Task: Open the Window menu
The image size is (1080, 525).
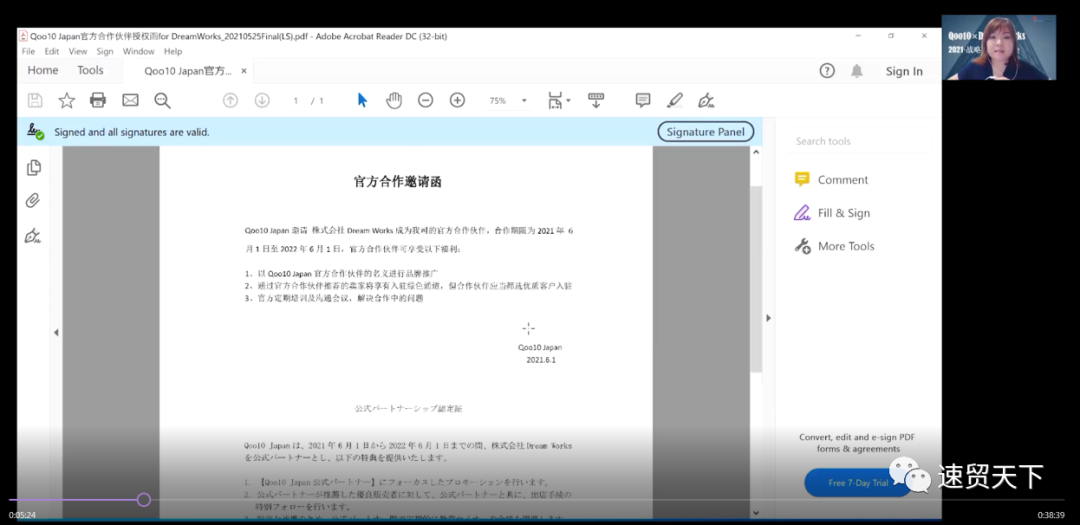Action: point(138,52)
